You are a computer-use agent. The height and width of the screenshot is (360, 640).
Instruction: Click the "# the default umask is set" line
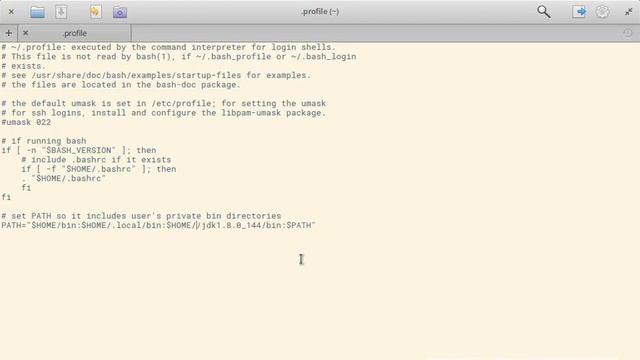[164, 103]
